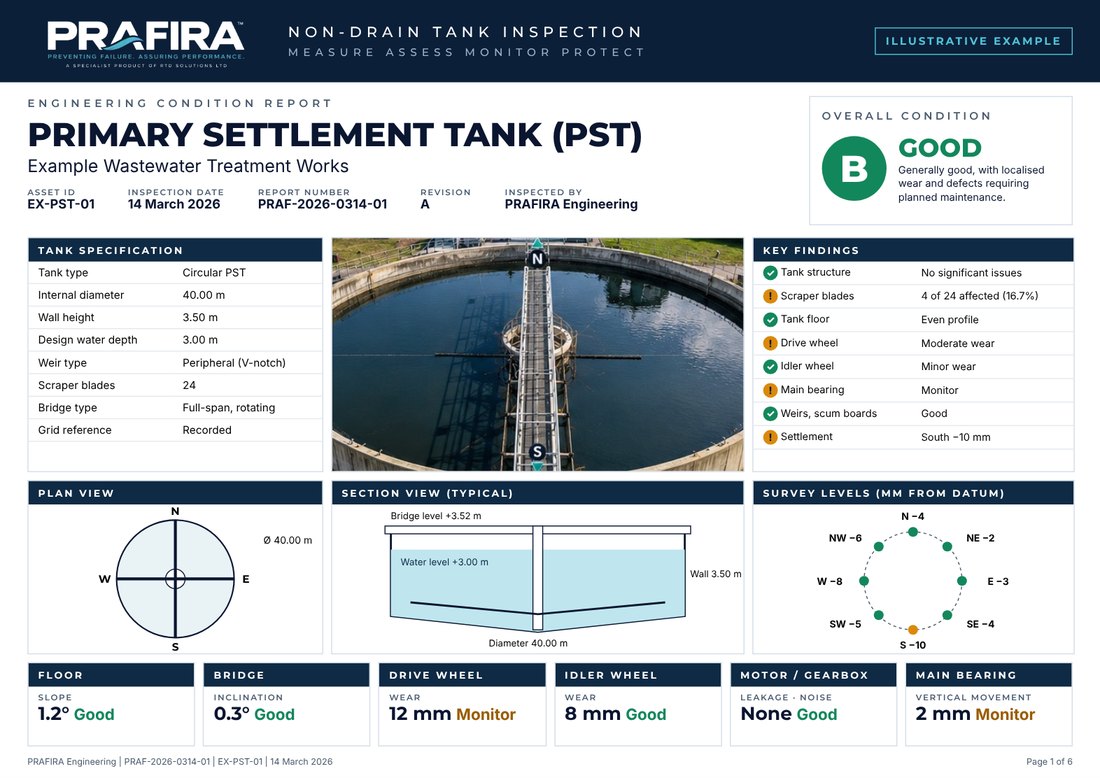
Task: Click the Moderate wear finding text
Action: pyautogui.click(x=958, y=343)
